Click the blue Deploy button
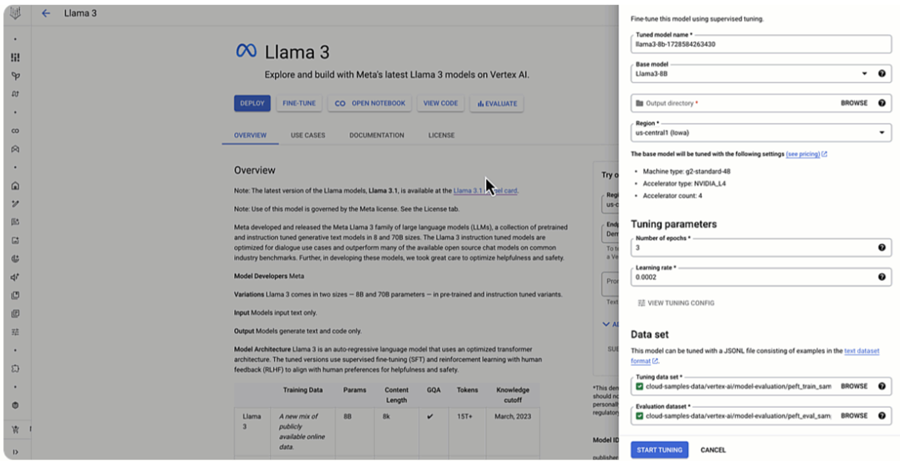The image size is (900, 461). point(252,103)
